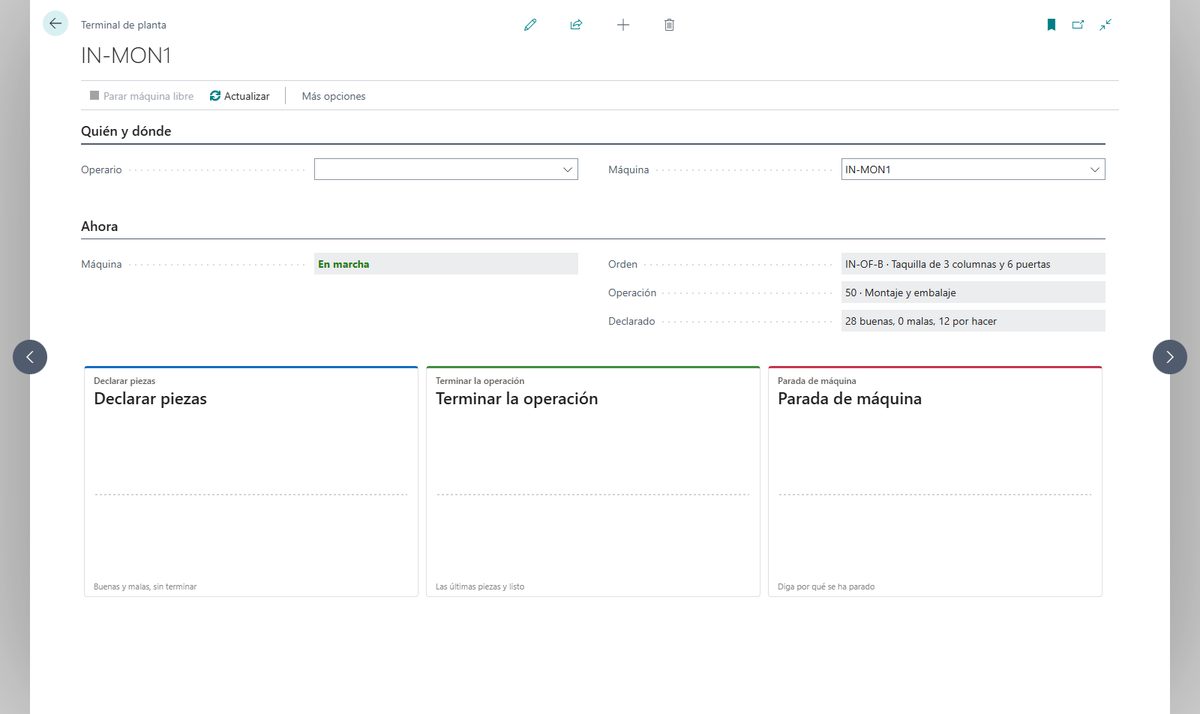
Task: Collapse the page with shrink arrows icon
Action: 1105,25
